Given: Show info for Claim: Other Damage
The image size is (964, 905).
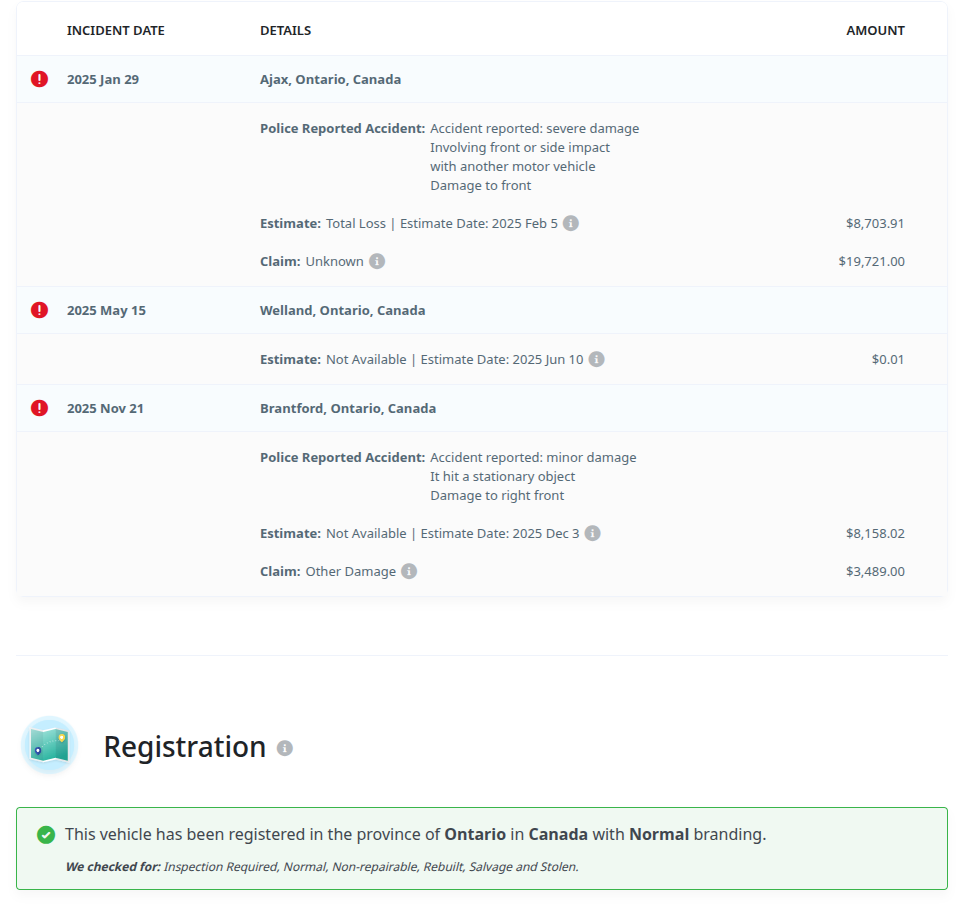Looking at the screenshot, I should coord(409,571).
